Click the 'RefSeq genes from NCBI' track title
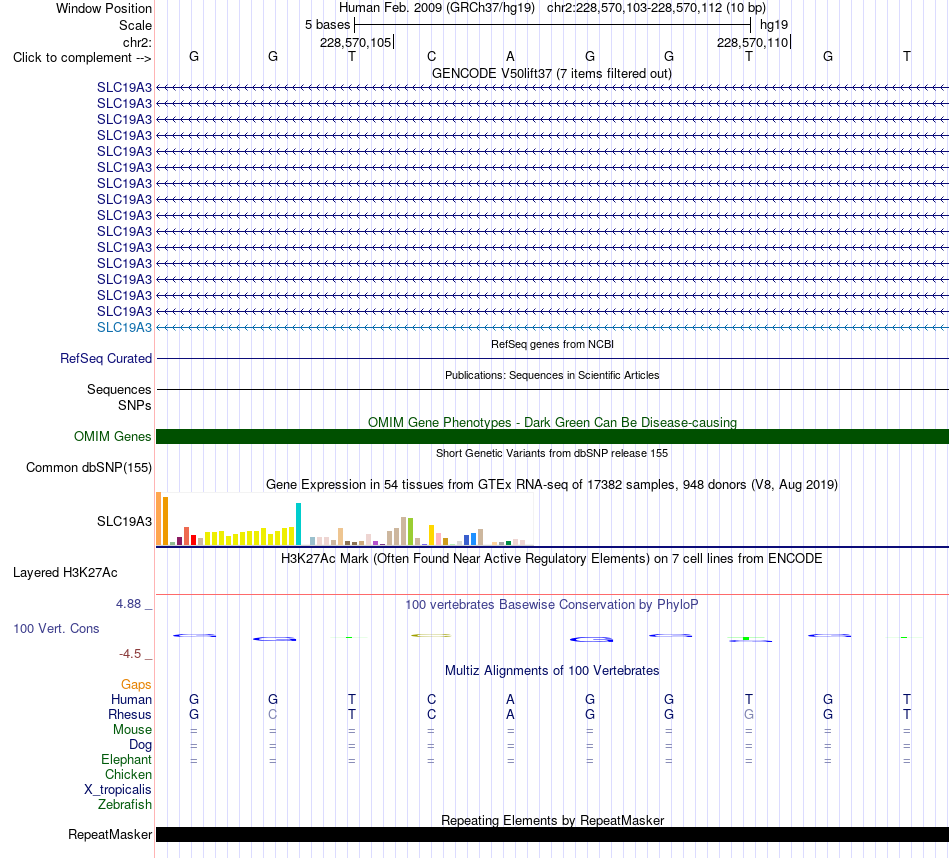The image size is (950, 858). click(552, 344)
